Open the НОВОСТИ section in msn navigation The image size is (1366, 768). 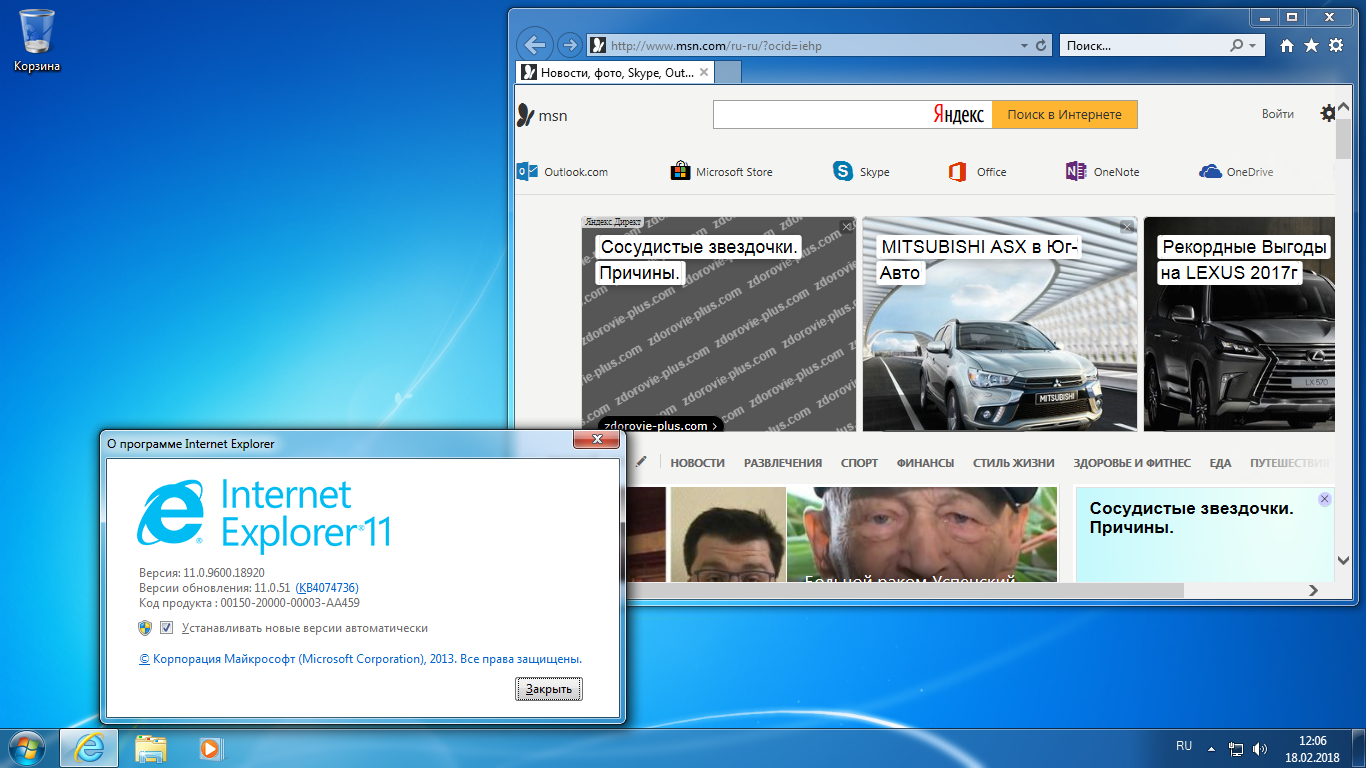697,463
